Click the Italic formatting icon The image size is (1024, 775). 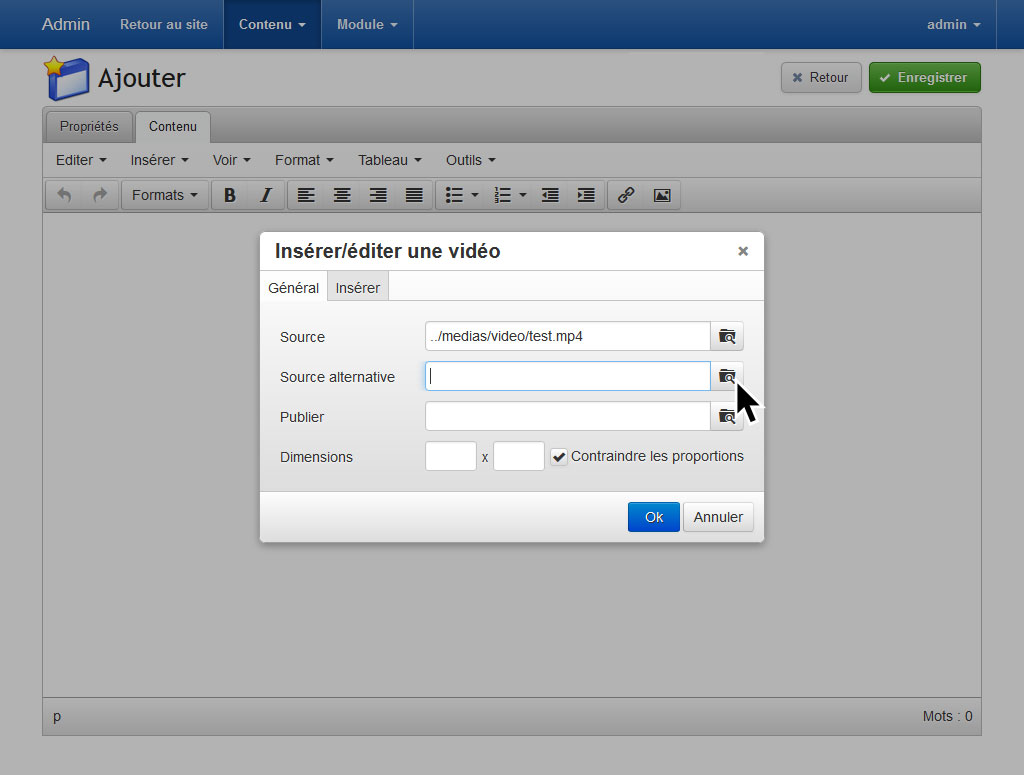coord(266,195)
